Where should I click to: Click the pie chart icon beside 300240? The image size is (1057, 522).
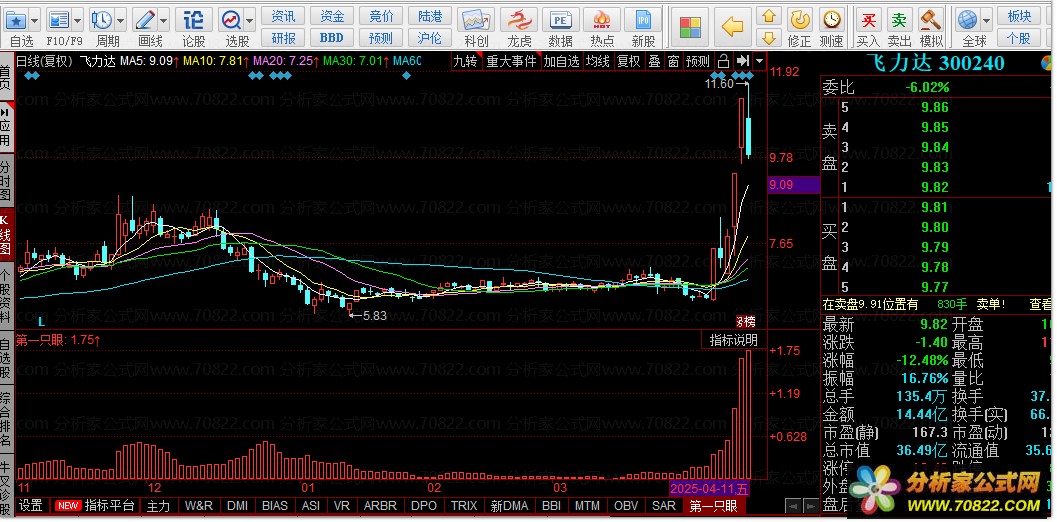point(1048,63)
